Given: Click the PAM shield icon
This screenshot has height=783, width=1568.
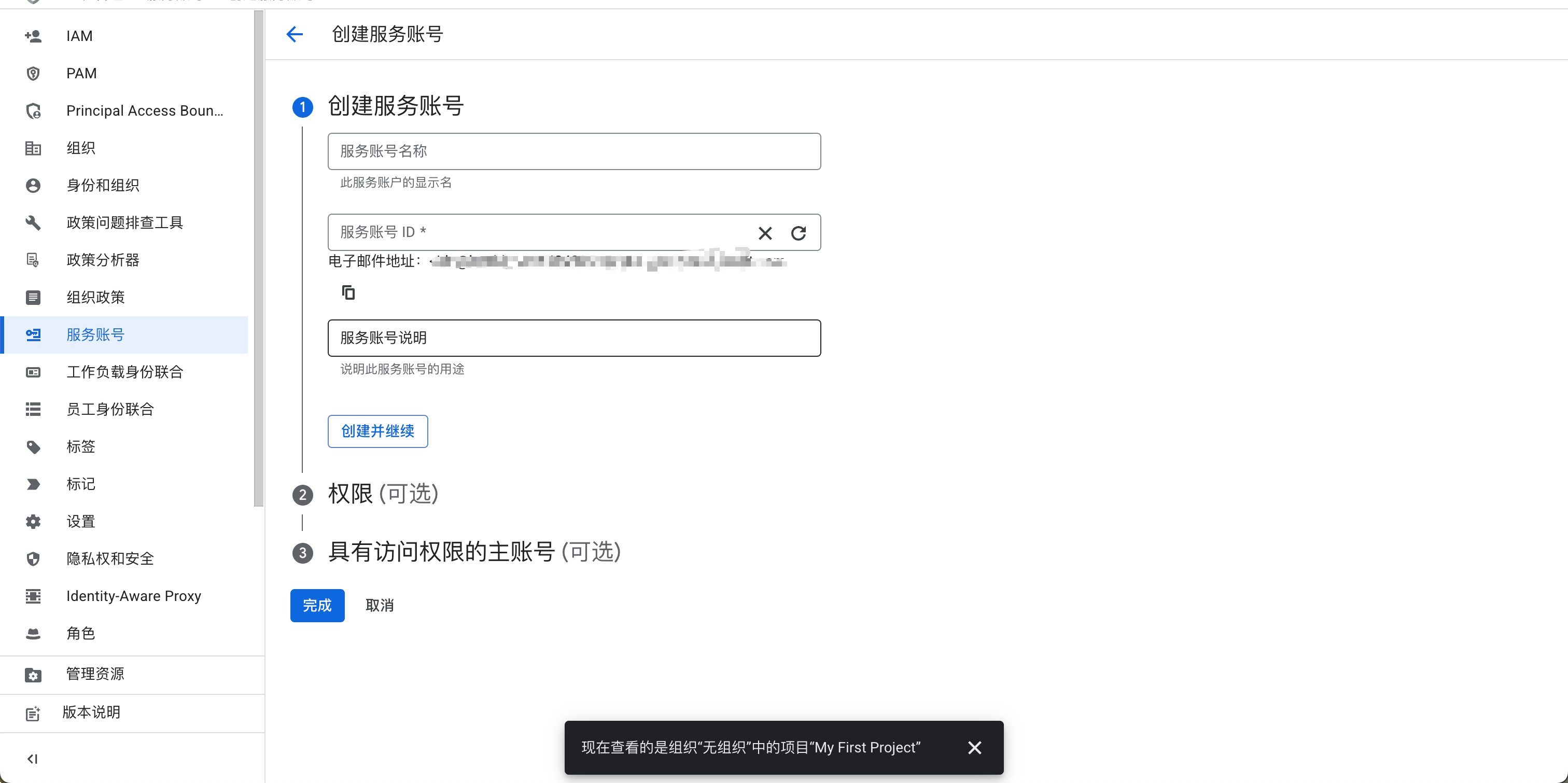Looking at the screenshot, I should coord(34,74).
